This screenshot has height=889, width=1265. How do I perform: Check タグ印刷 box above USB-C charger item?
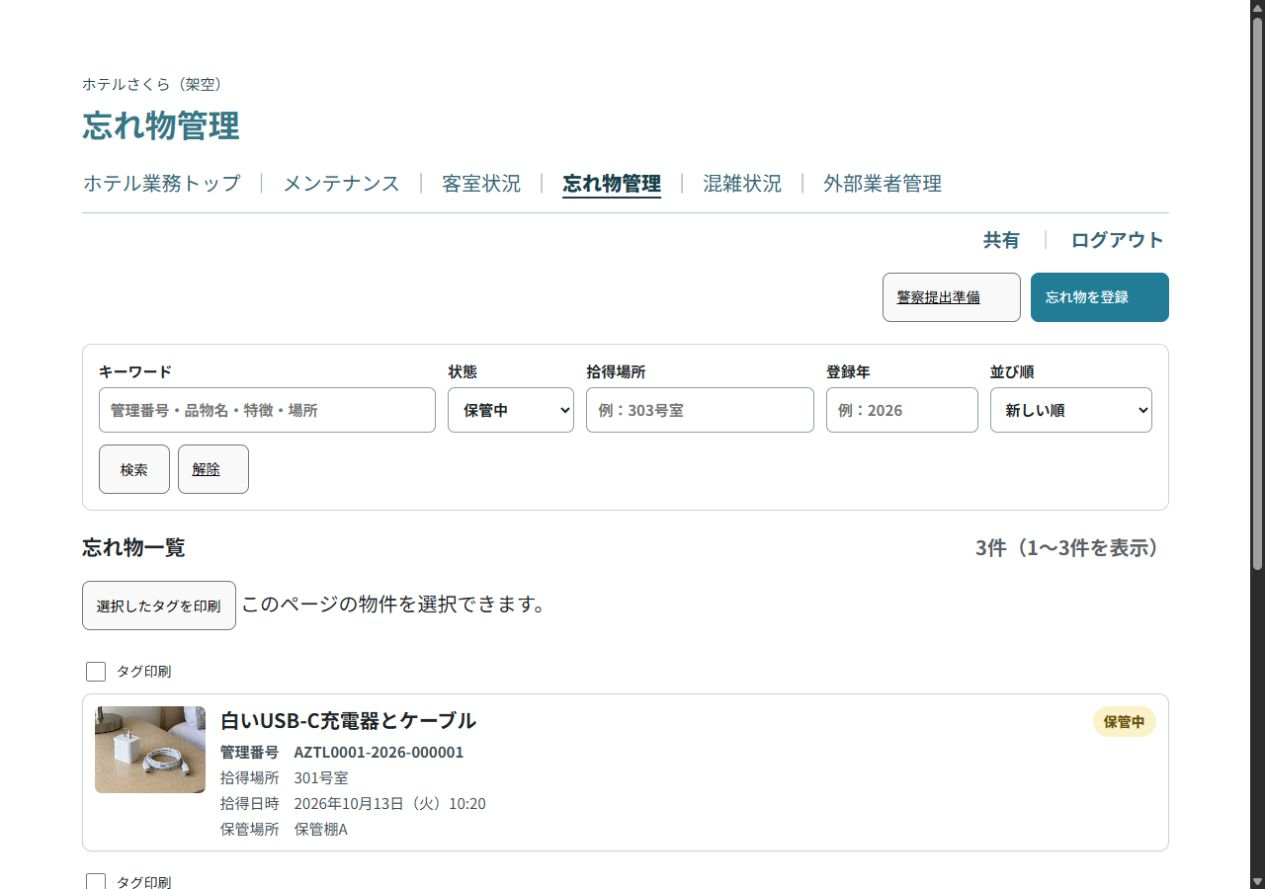(96, 671)
